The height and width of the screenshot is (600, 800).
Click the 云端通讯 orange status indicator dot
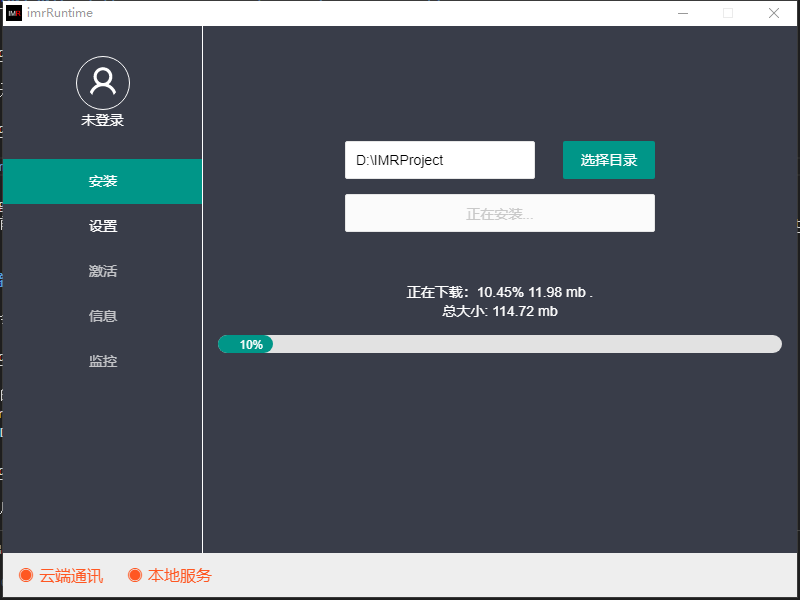tap(26, 575)
